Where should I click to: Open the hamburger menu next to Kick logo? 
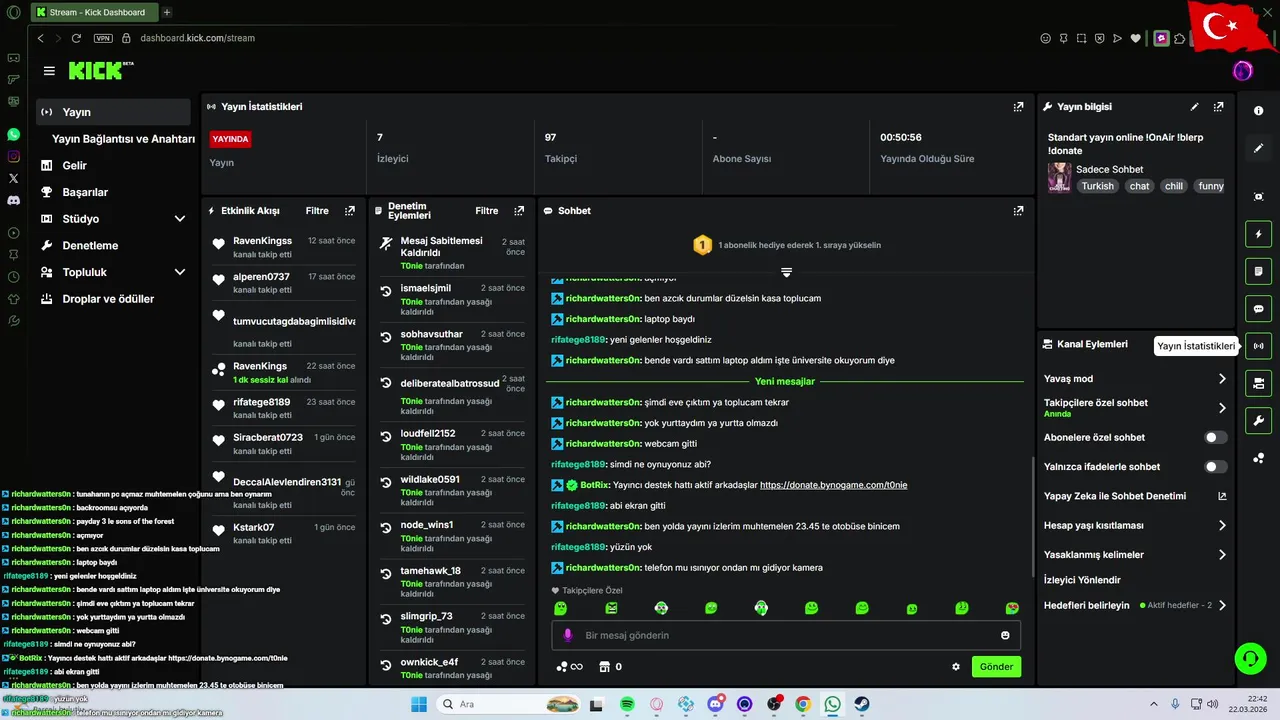[49, 71]
